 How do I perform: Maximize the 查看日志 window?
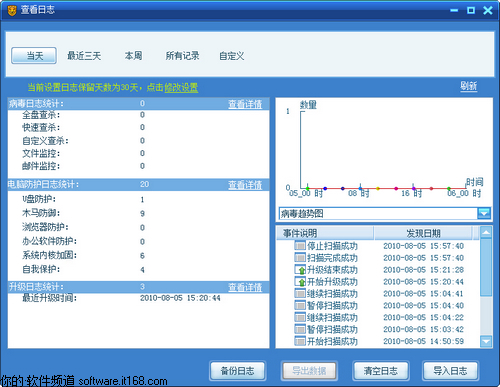pos(471,10)
